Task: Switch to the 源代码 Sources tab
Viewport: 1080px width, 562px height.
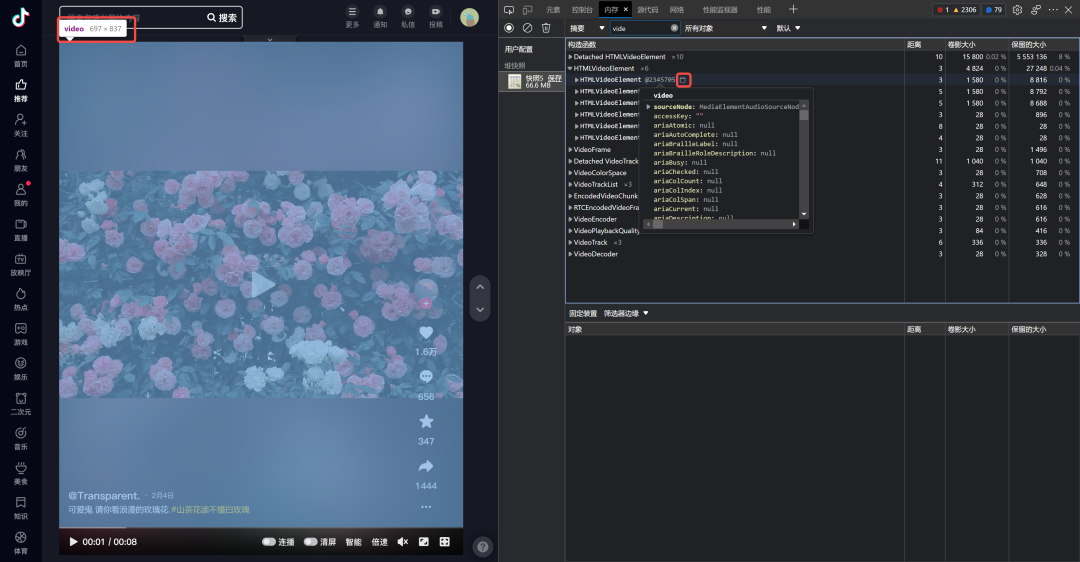Action: [x=647, y=10]
